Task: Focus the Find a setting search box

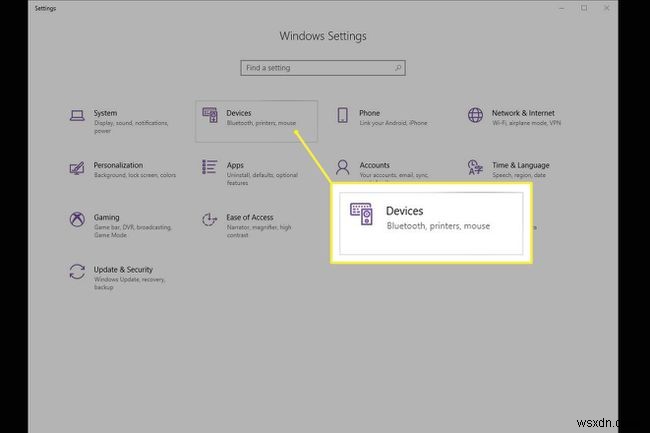Action: (323, 68)
